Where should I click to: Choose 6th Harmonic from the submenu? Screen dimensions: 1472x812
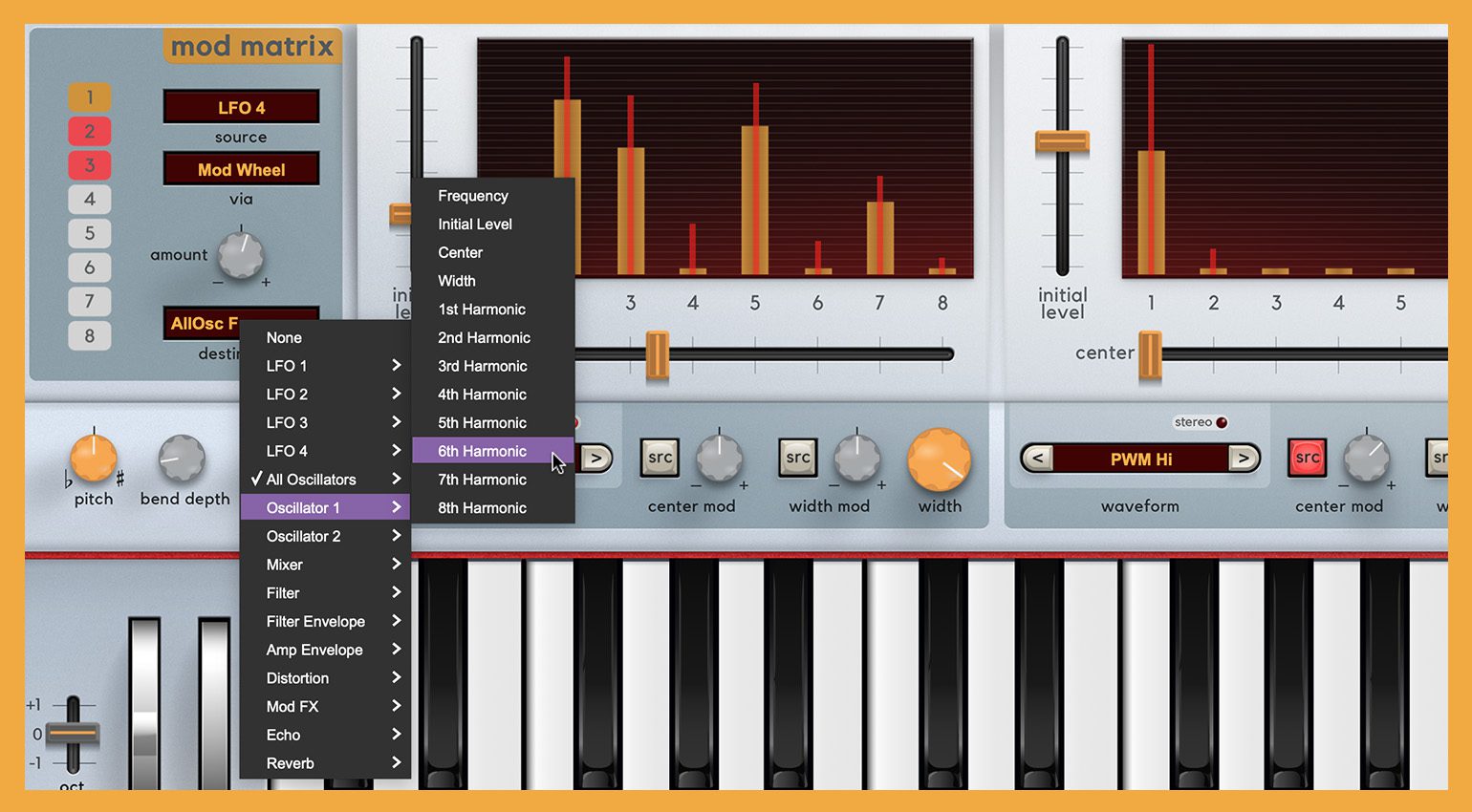click(x=483, y=451)
